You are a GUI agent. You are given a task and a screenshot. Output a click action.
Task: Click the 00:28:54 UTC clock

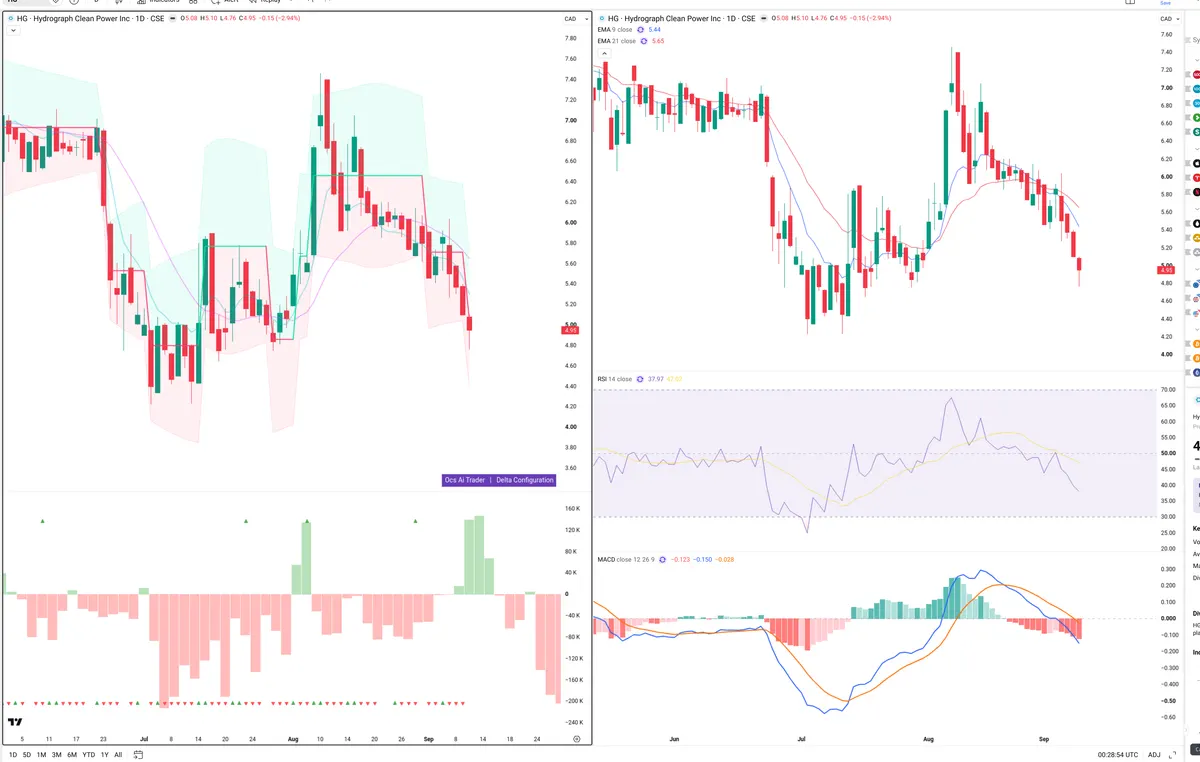[x=1116, y=755]
